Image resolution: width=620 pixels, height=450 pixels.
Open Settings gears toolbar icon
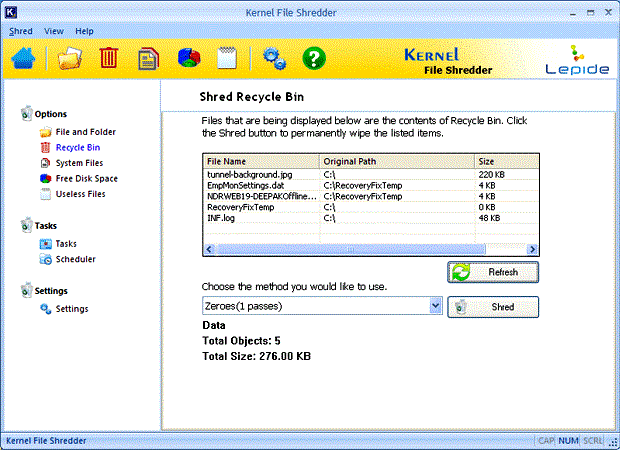coord(274,59)
